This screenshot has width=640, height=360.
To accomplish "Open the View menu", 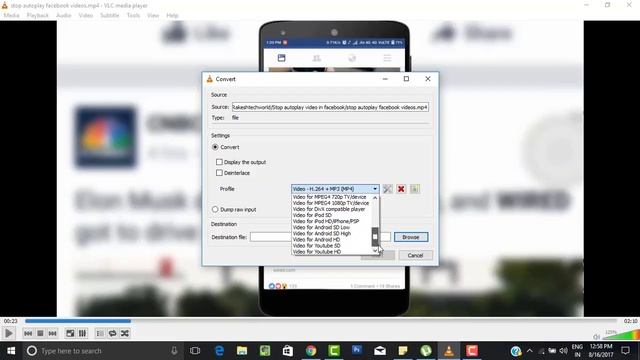I will (153, 15).
